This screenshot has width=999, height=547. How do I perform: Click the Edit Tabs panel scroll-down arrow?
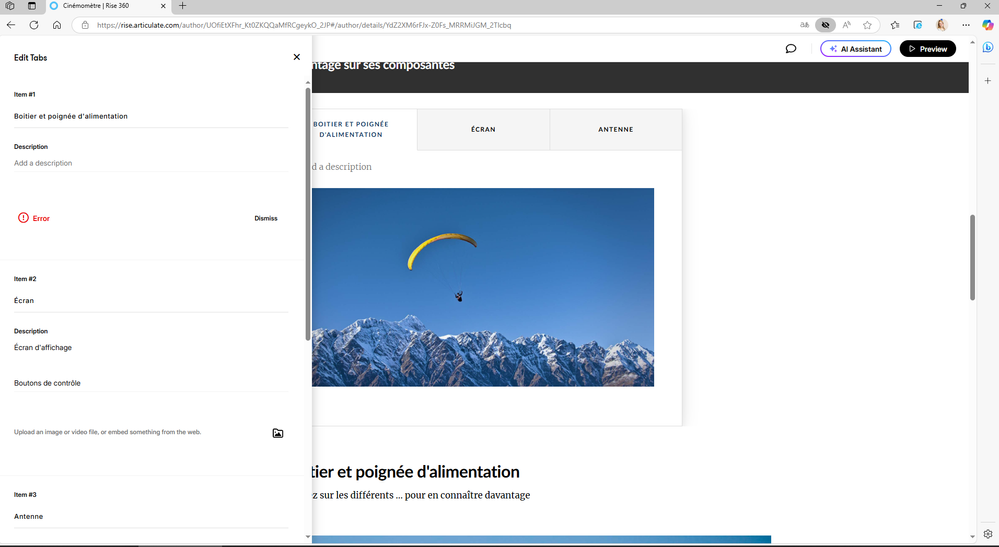(x=308, y=537)
